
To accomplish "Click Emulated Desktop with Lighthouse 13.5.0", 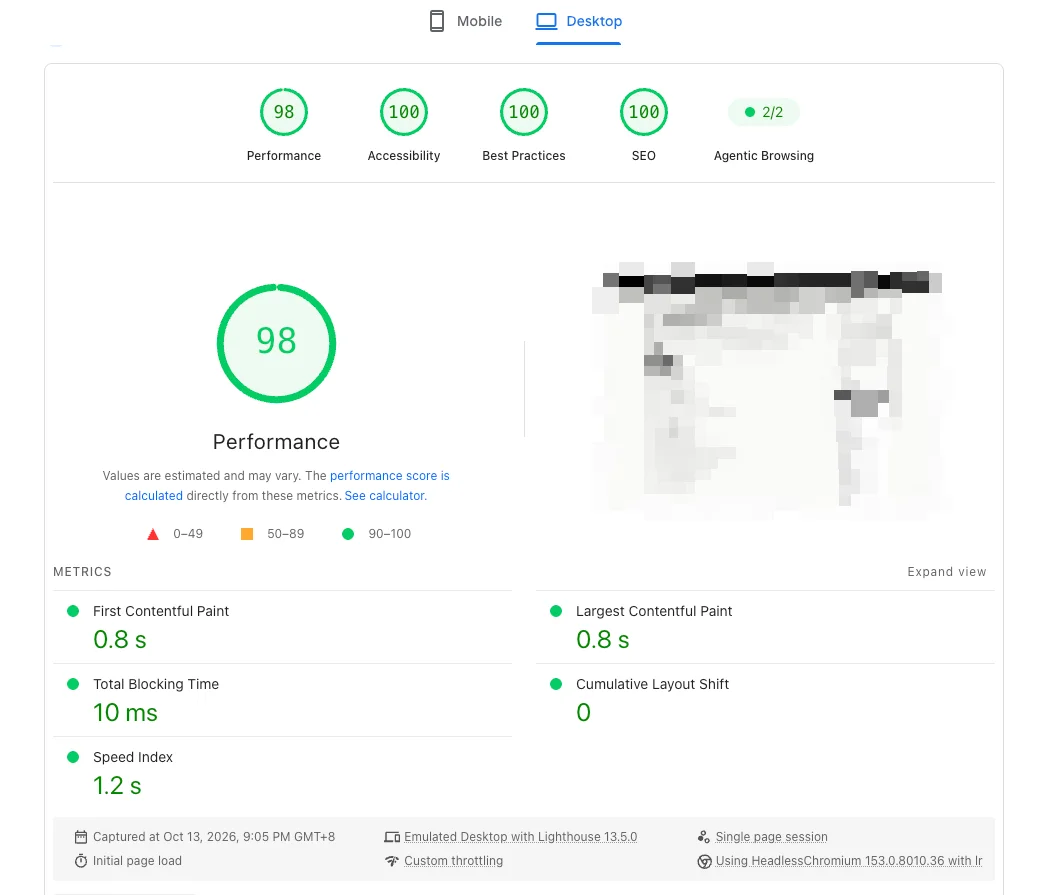I will [x=520, y=837].
